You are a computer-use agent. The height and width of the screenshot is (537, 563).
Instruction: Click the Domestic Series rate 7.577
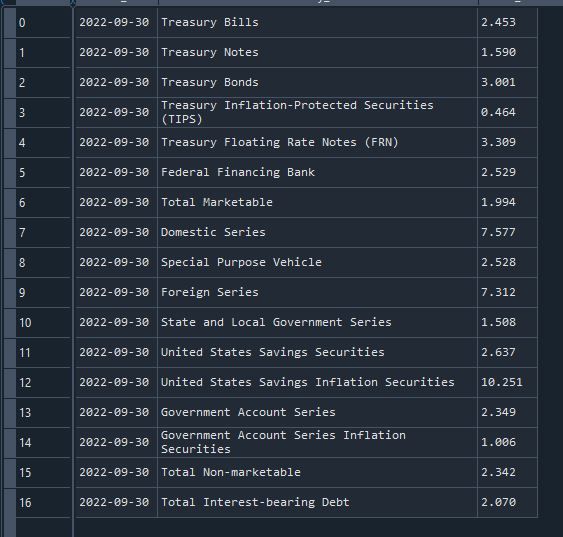coord(507,232)
